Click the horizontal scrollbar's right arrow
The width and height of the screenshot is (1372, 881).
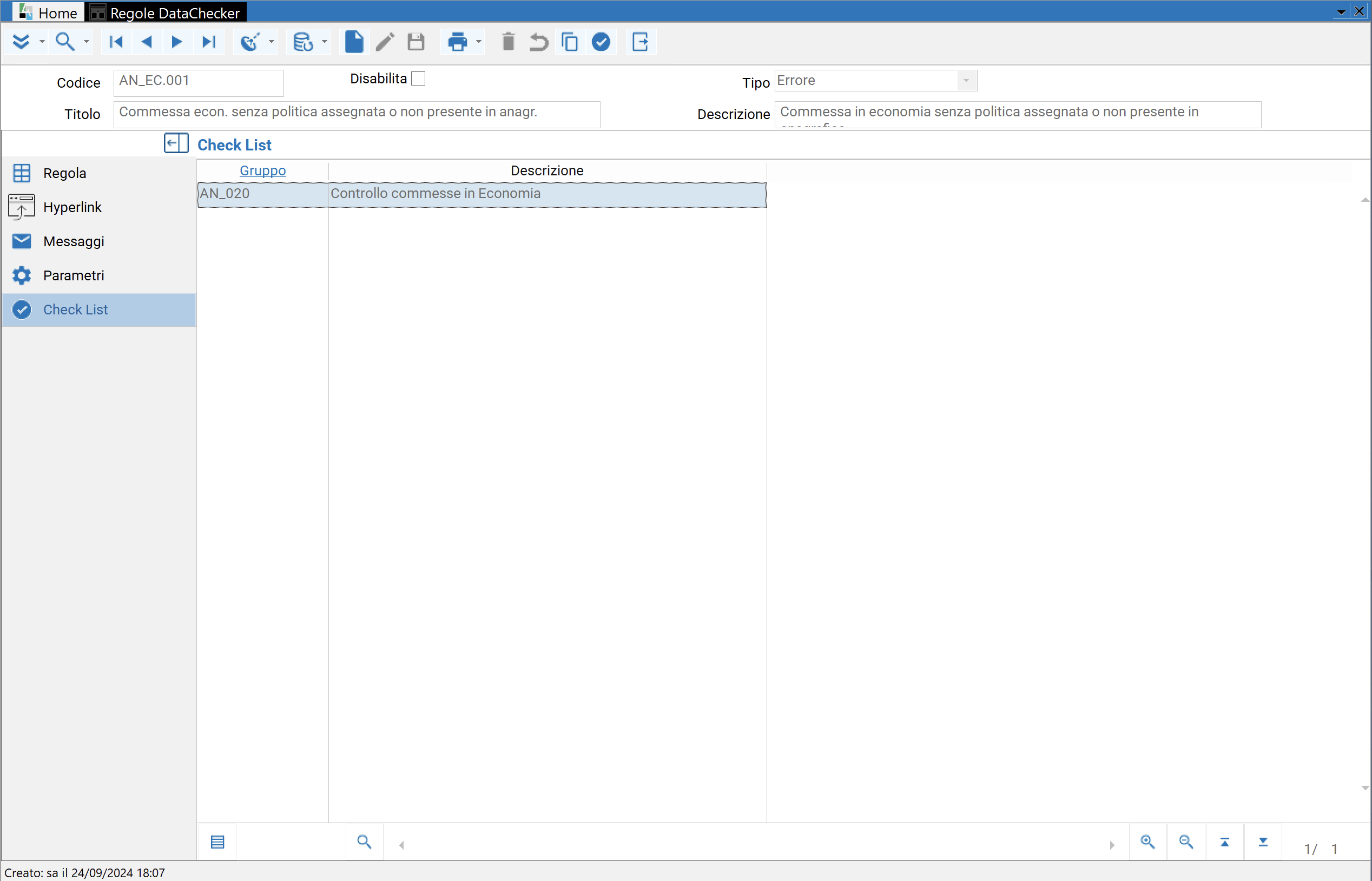[x=1112, y=845]
